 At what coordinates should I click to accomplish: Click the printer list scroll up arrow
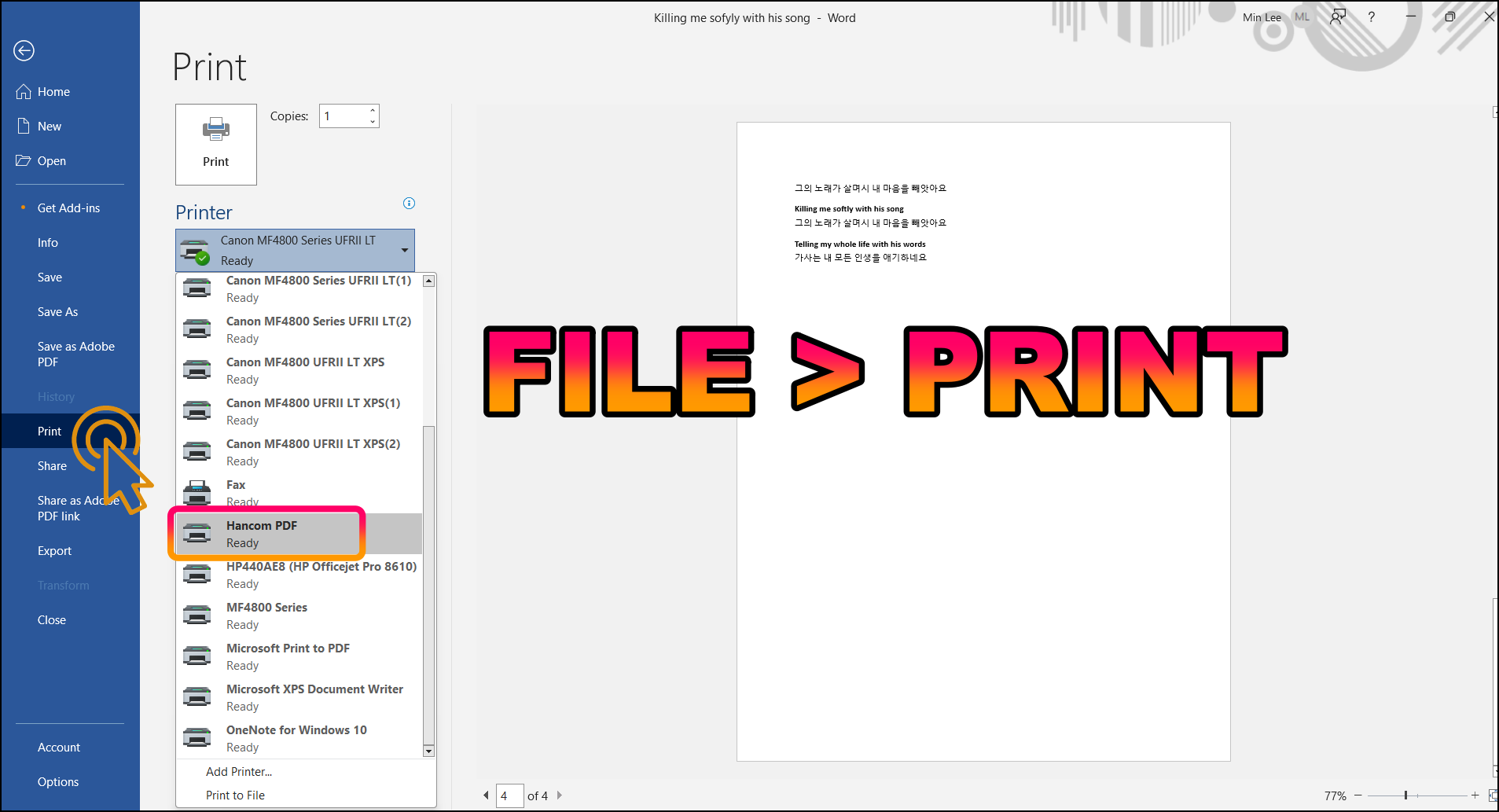[428, 281]
